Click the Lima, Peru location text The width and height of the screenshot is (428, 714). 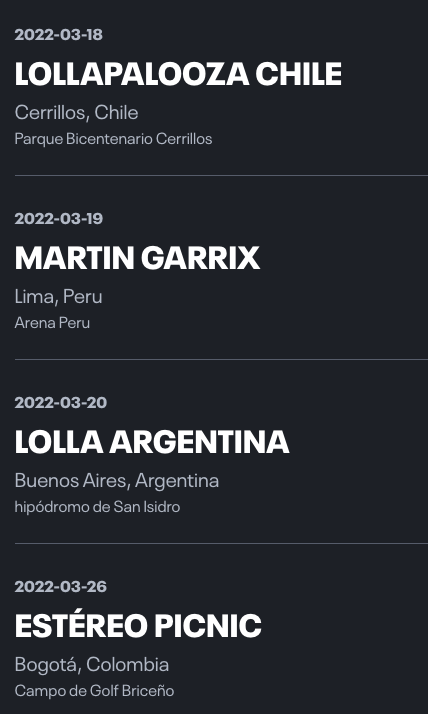pyautogui.click(x=58, y=296)
